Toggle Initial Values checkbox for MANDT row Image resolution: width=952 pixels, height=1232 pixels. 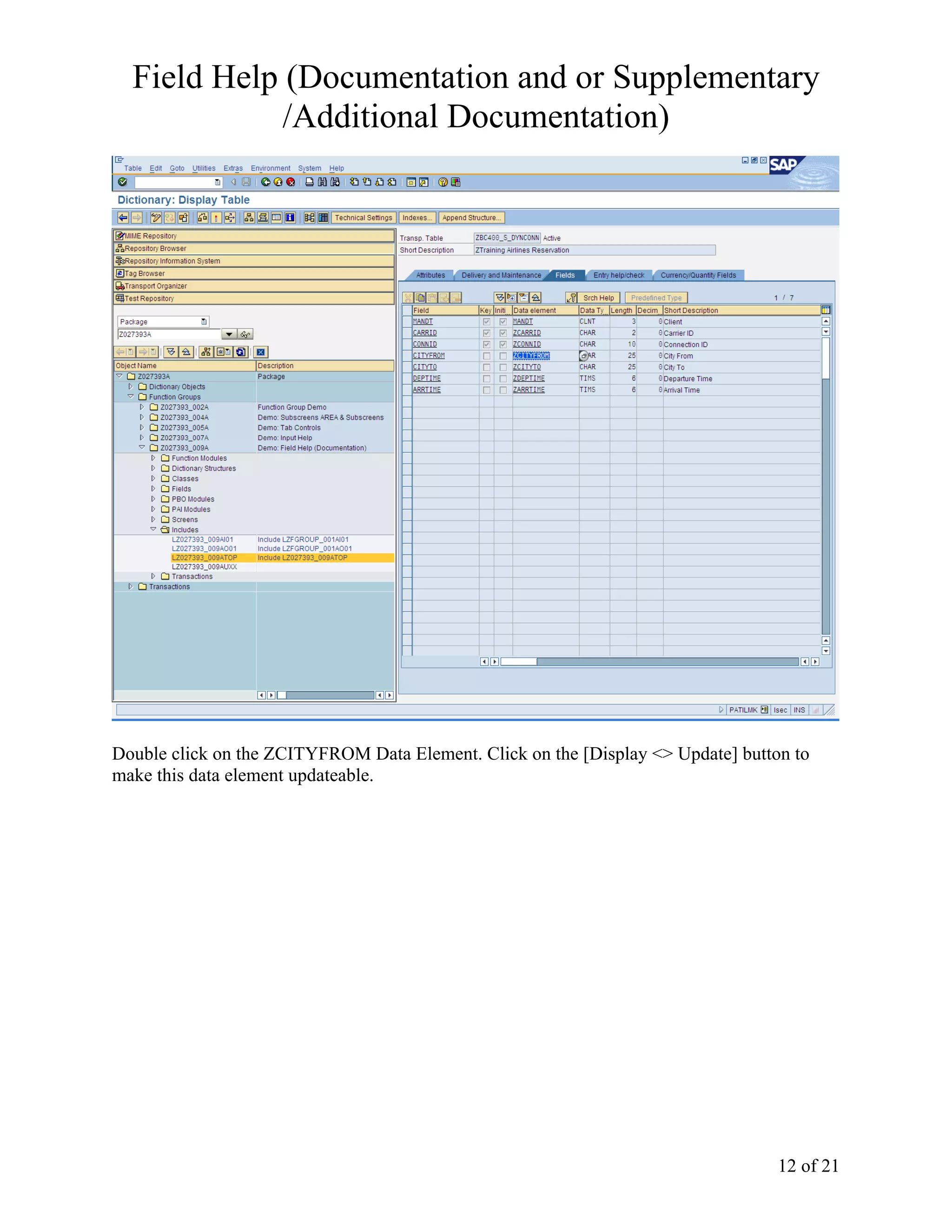coord(503,322)
